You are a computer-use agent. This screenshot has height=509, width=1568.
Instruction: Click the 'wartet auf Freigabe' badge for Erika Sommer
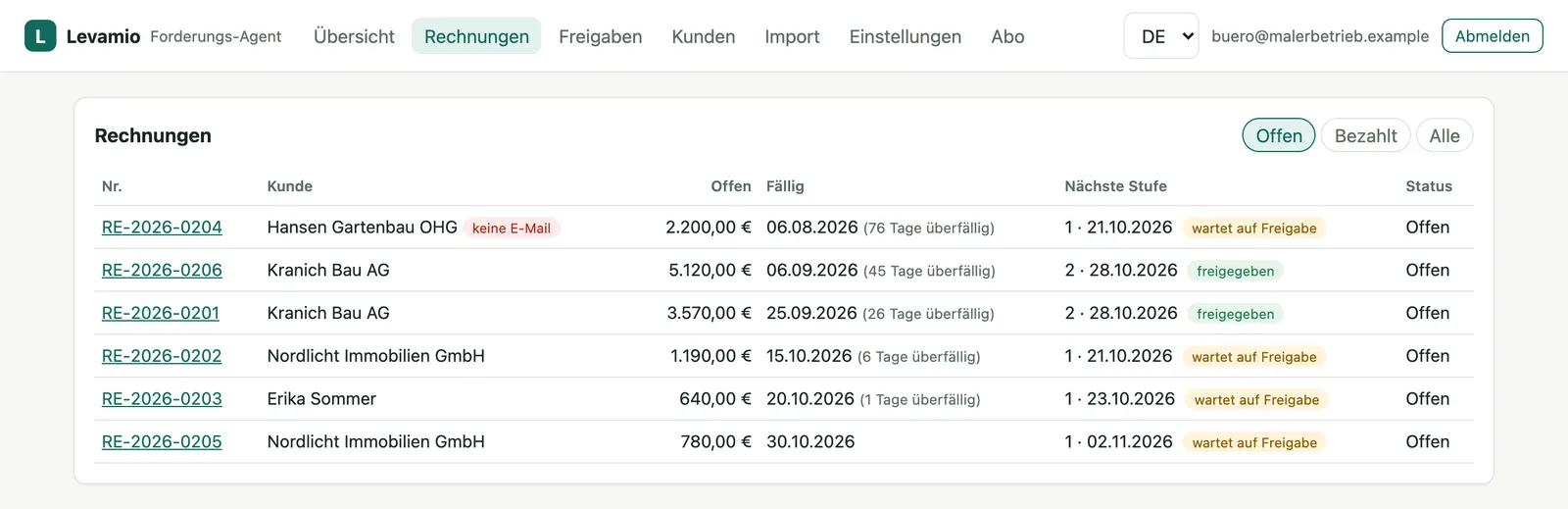[1256, 400]
